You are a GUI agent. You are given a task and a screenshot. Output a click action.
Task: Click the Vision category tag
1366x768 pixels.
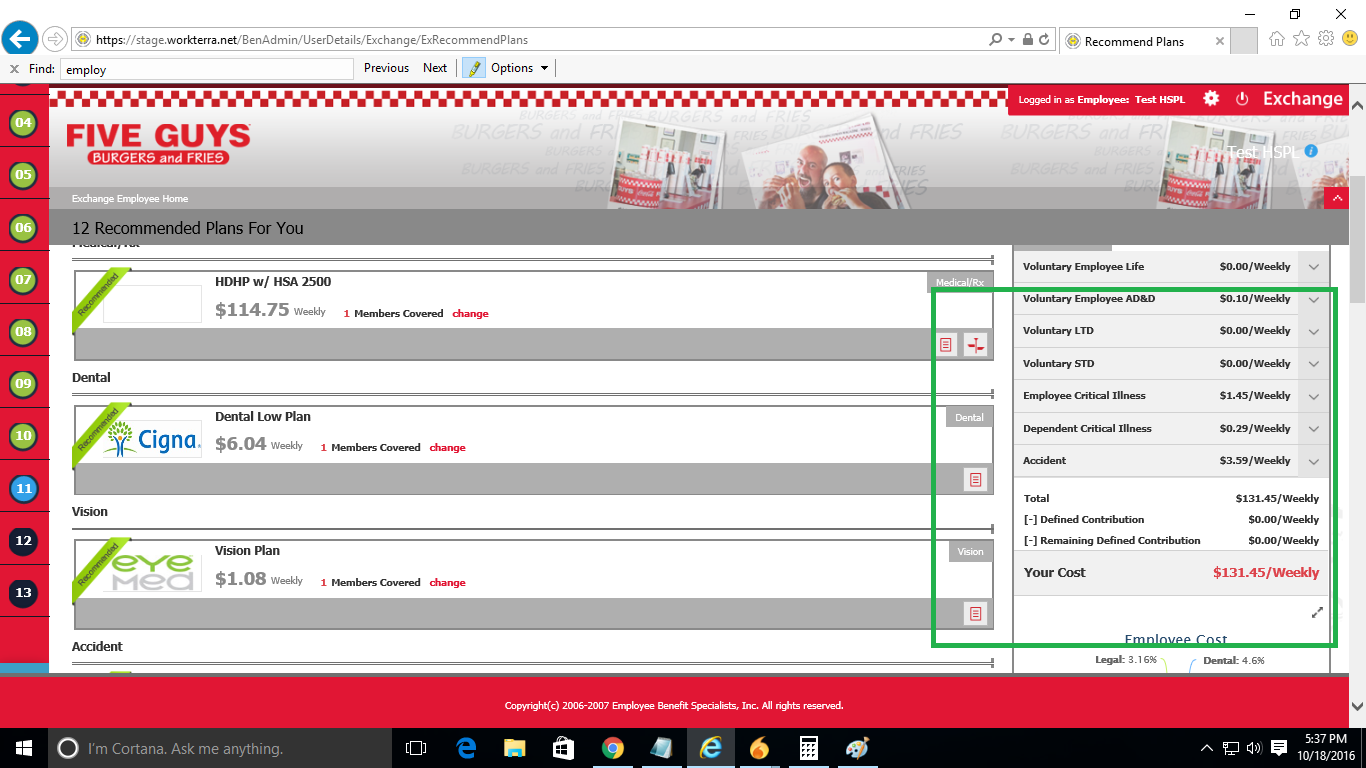coord(970,551)
